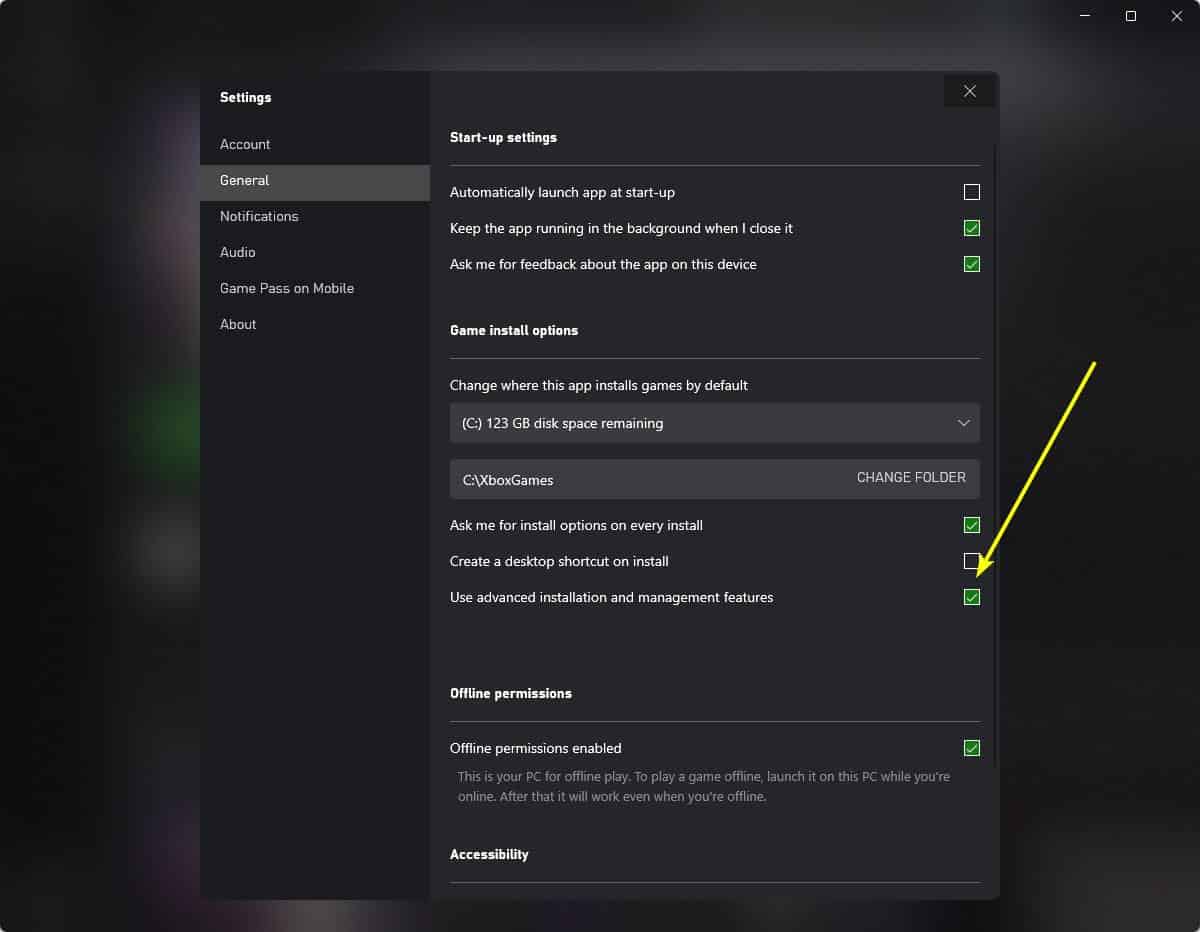The image size is (1200, 932).
Task: Open the install drive dropdown showing (C:)
Action: pos(714,423)
